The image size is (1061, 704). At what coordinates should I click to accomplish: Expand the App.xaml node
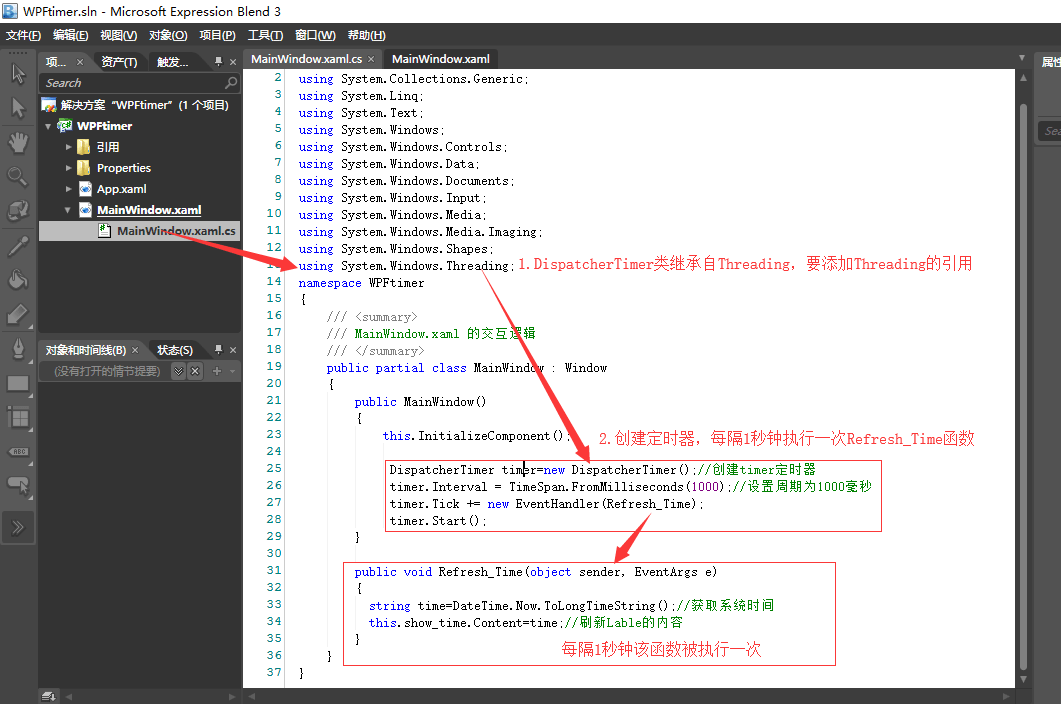coord(68,189)
